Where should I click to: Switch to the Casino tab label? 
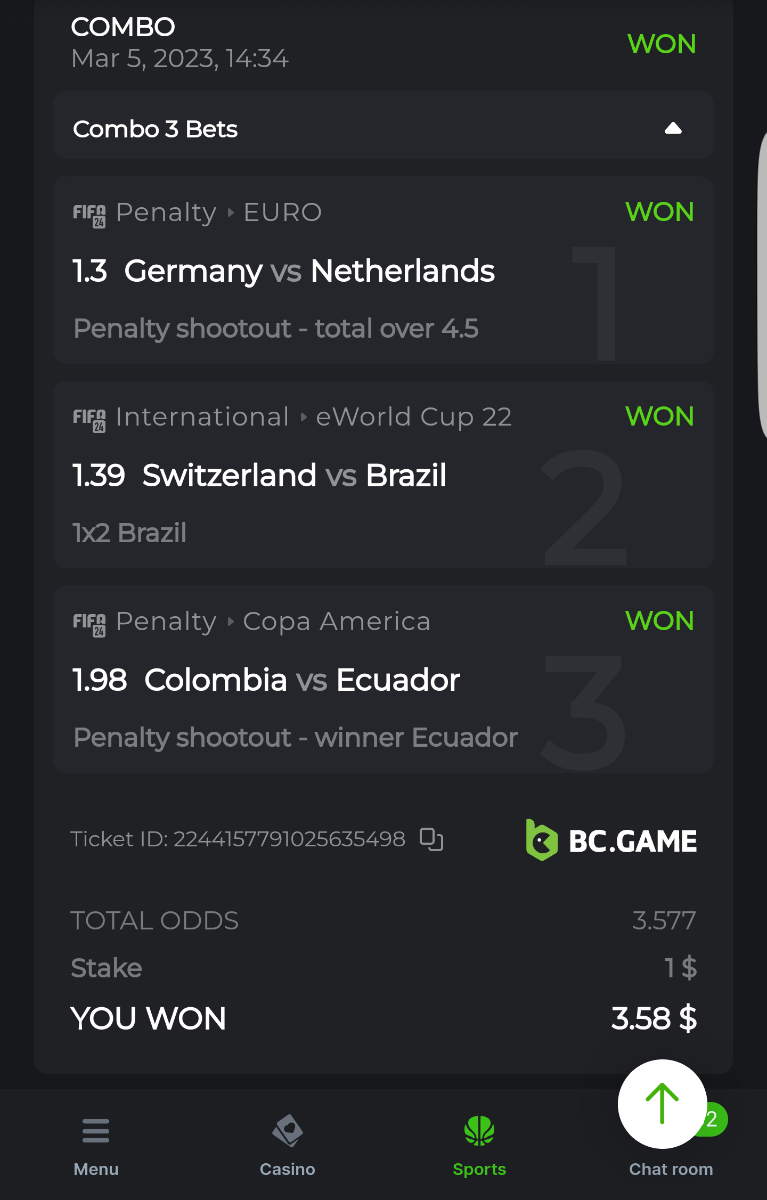(x=287, y=1169)
